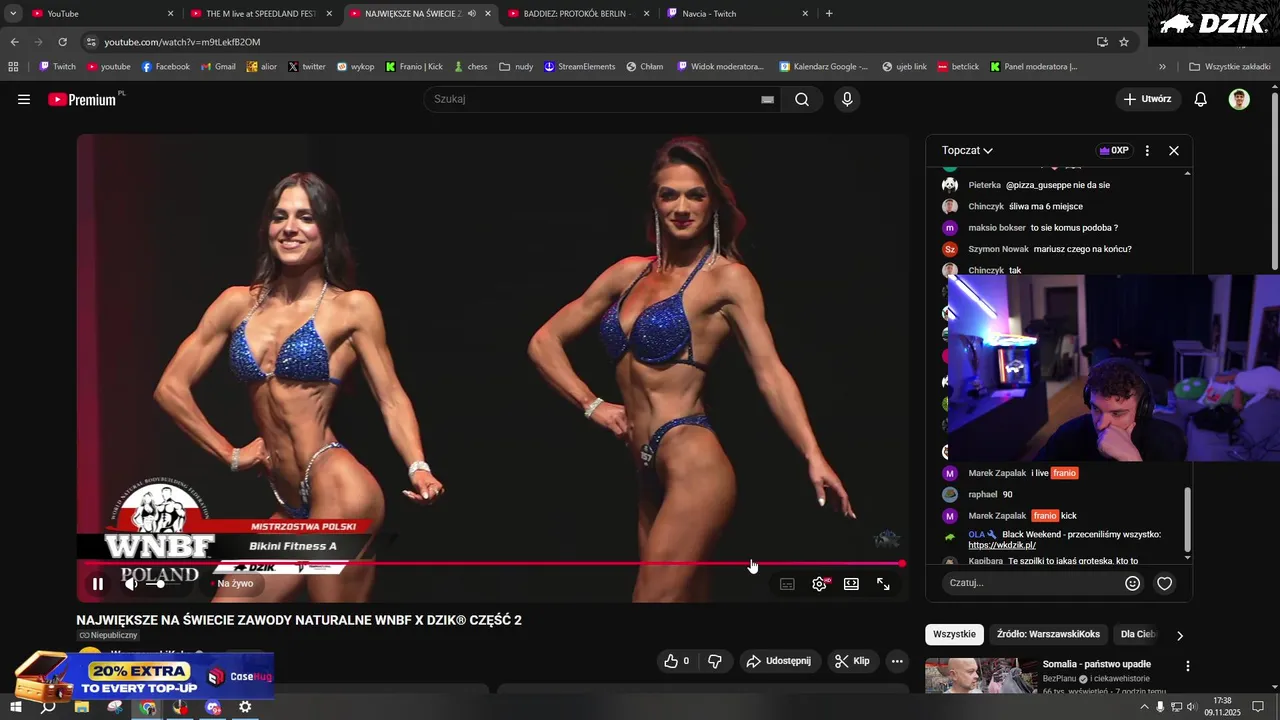Click the red video progress bar
The height and width of the screenshot is (720, 1280).
492,564
